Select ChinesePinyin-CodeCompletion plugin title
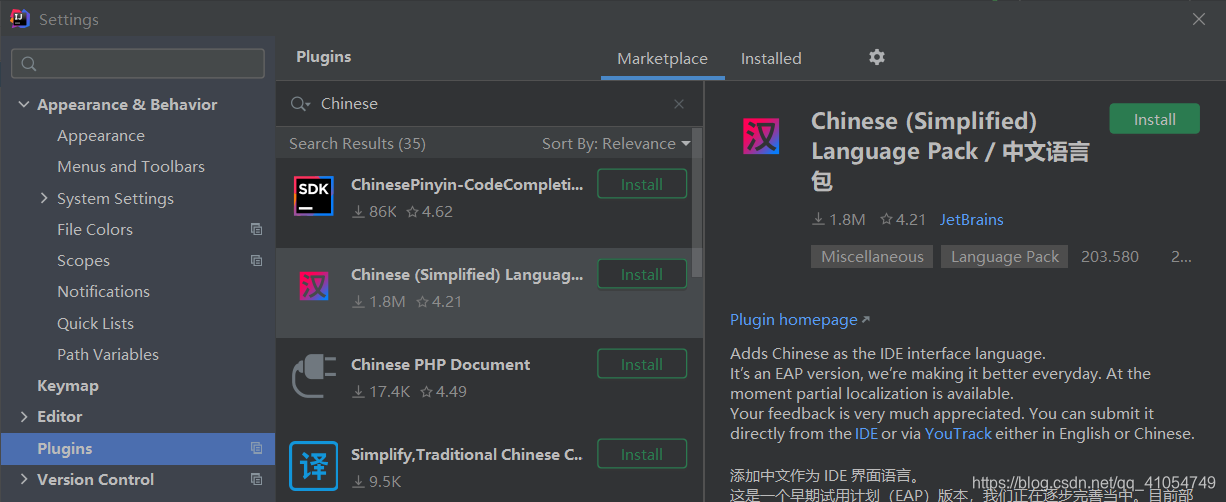This screenshot has height=502, width=1226. point(467,184)
